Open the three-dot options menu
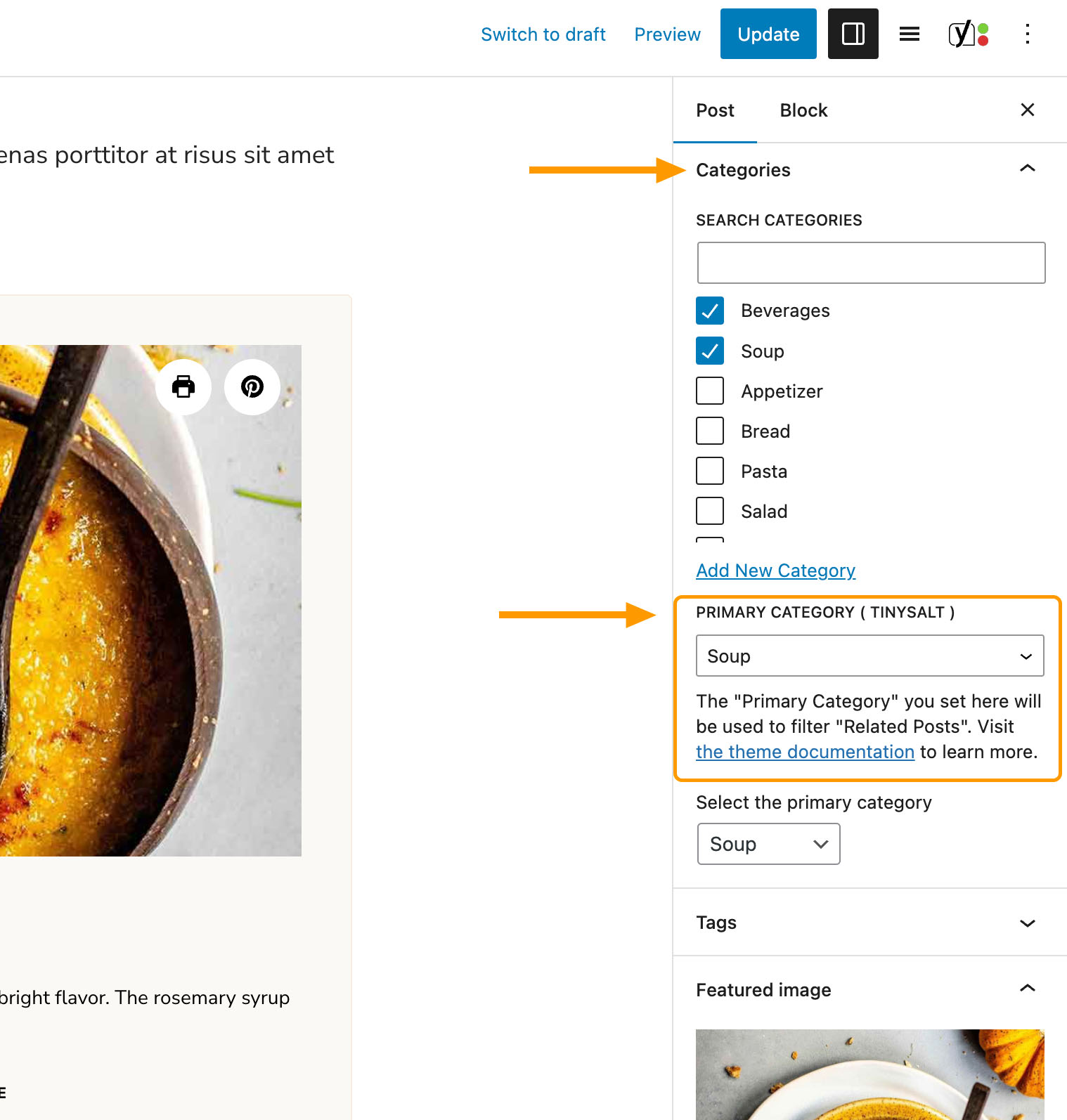The height and width of the screenshot is (1120, 1067). (x=1027, y=33)
